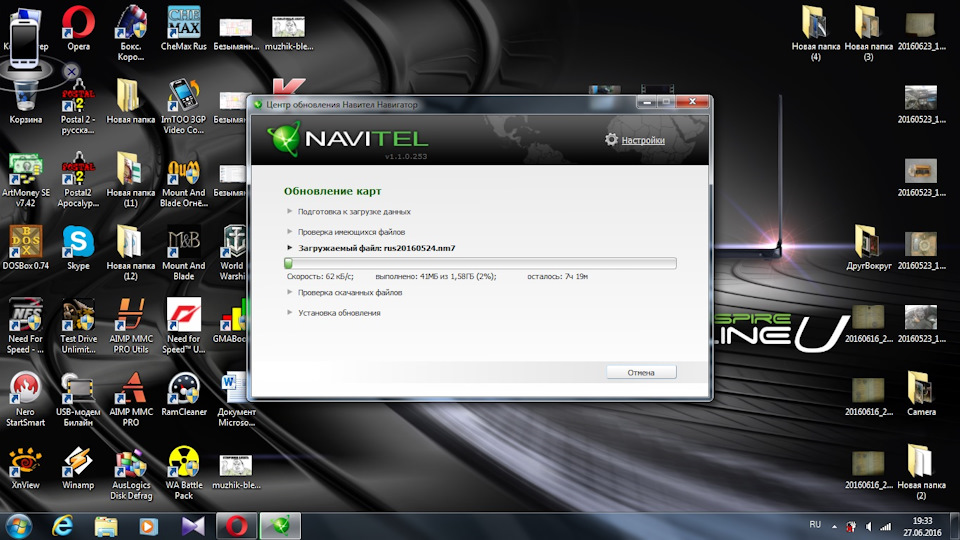960x540 pixels.
Task: Open the Camera folder on desktop
Action: pos(921,394)
